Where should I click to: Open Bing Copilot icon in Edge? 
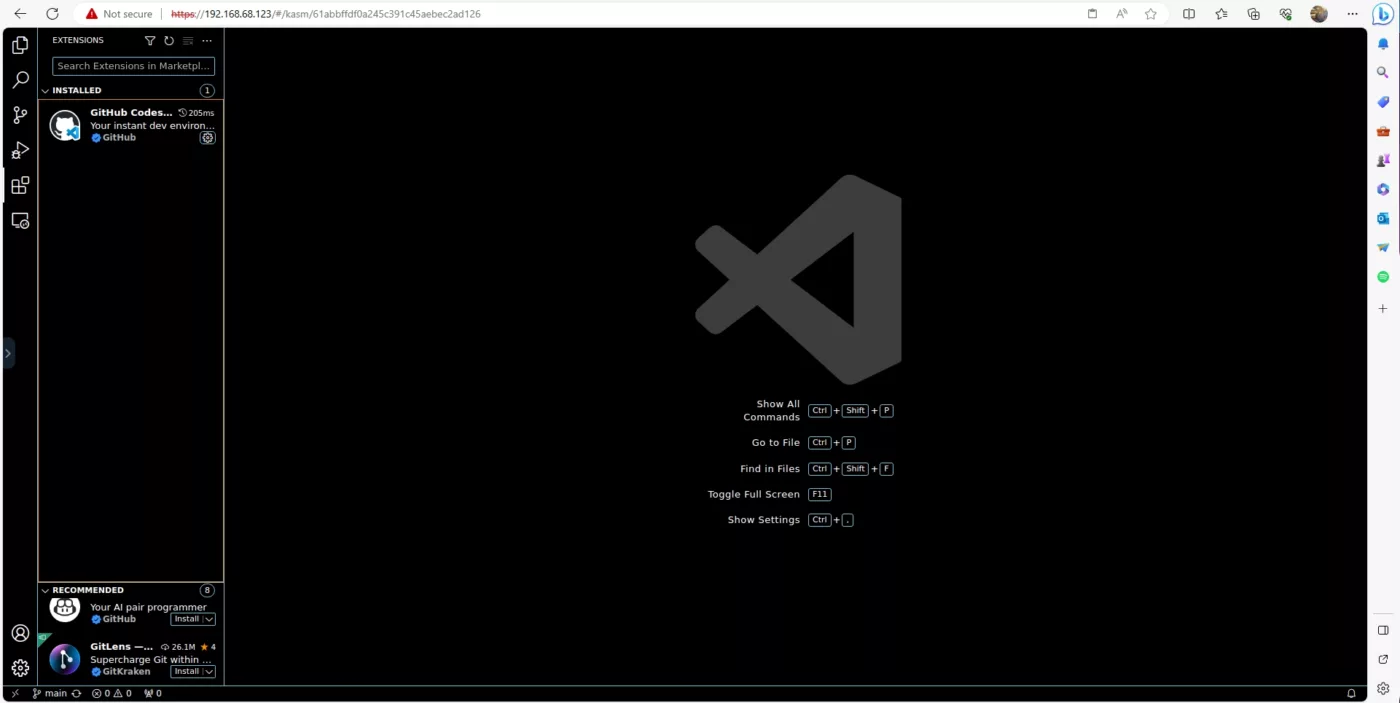click(x=1383, y=14)
